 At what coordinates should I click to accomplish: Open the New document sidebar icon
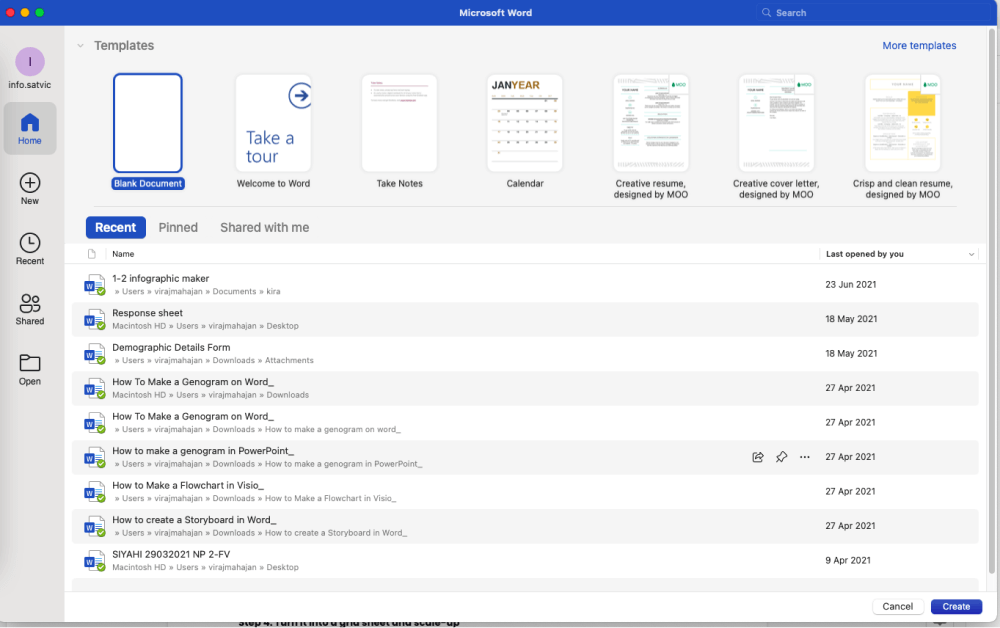pos(30,183)
